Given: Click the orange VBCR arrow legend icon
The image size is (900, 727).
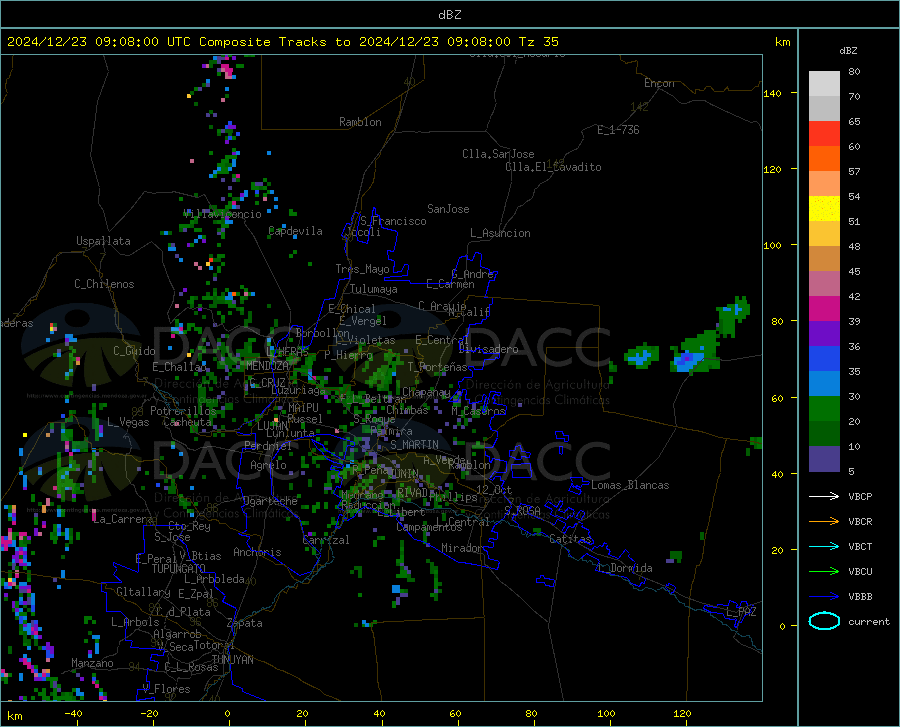Looking at the screenshot, I should 824,521.
